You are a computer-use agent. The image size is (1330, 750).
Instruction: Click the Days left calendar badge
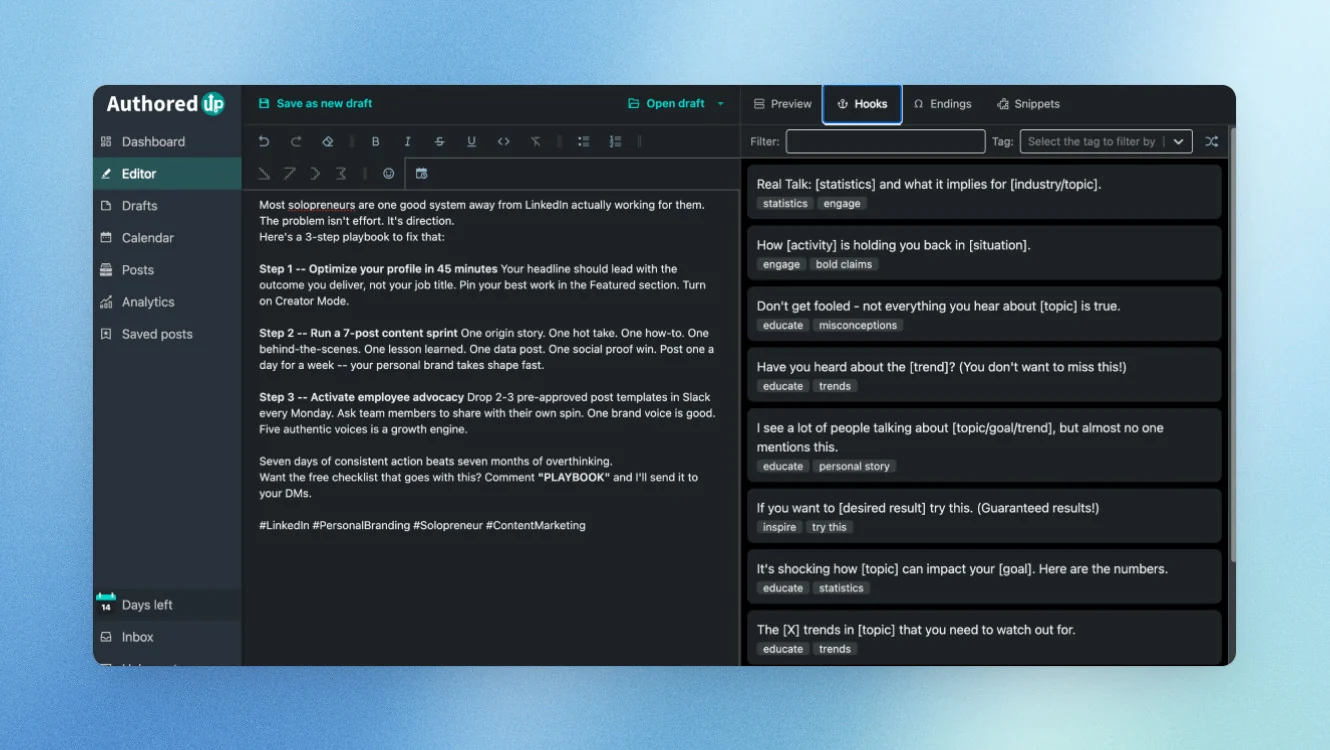tap(106, 604)
